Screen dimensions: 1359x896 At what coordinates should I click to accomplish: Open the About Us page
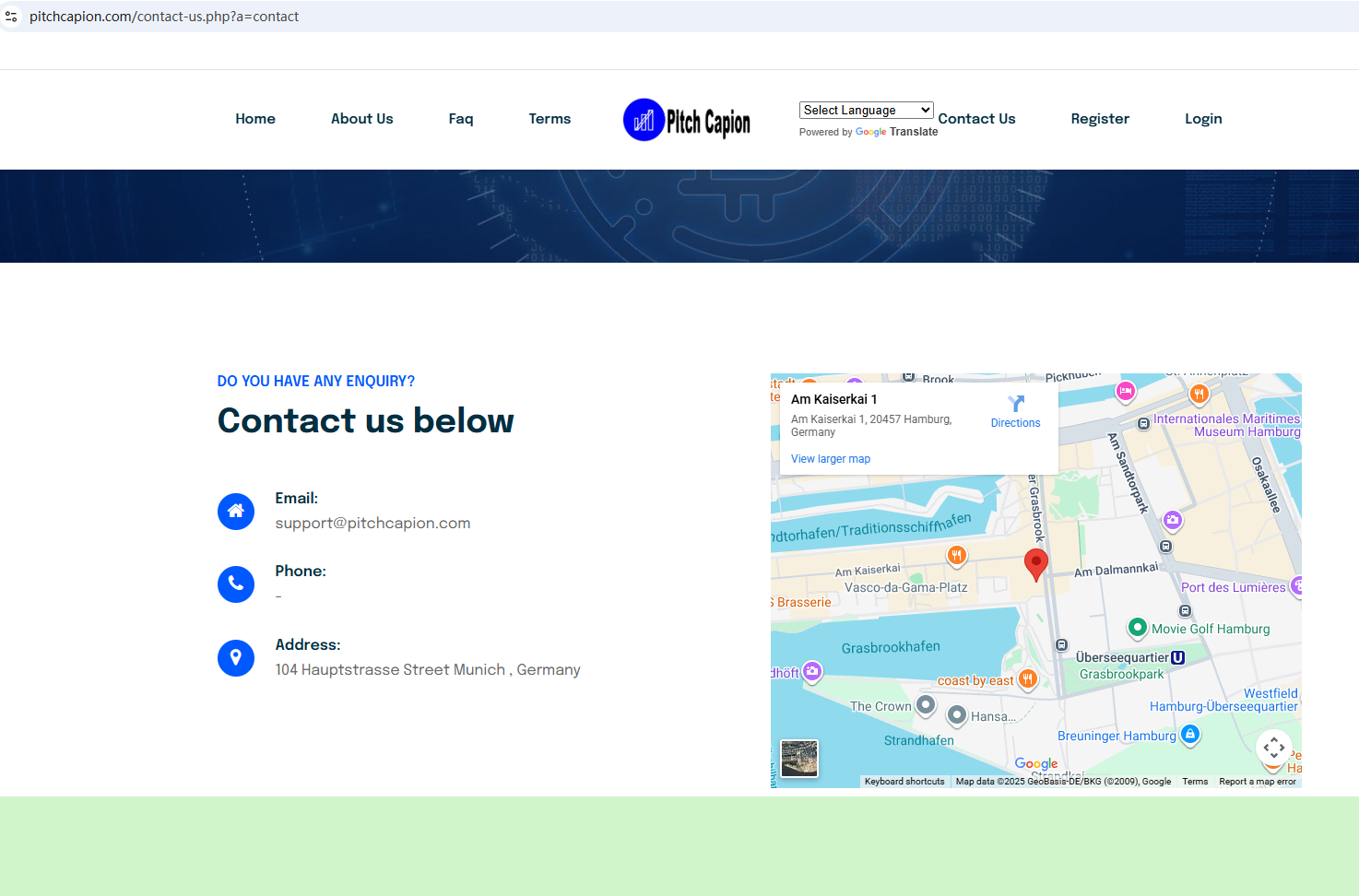pos(361,119)
